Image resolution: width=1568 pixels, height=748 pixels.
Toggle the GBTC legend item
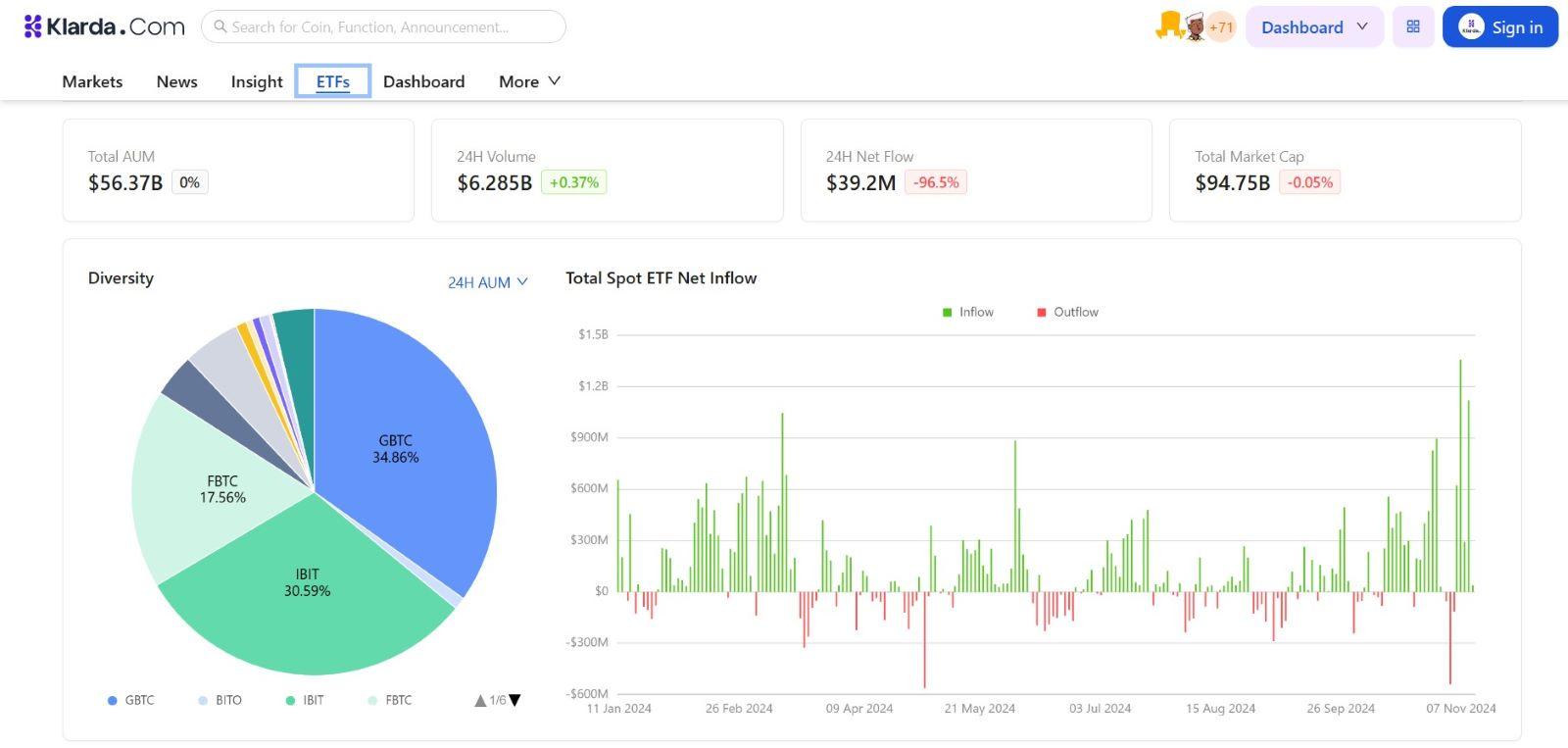pos(130,700)
